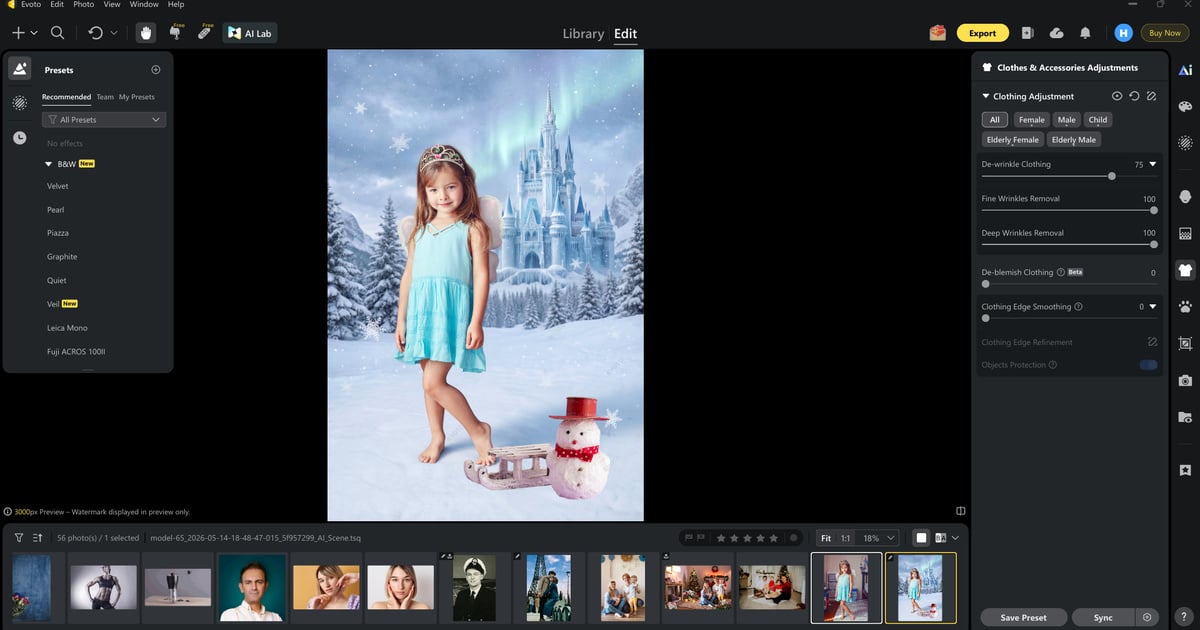Click the Clothing Adjustment brush mask icon
The height and width of the screenshot is (630, 1200).
pos(1152,96)
